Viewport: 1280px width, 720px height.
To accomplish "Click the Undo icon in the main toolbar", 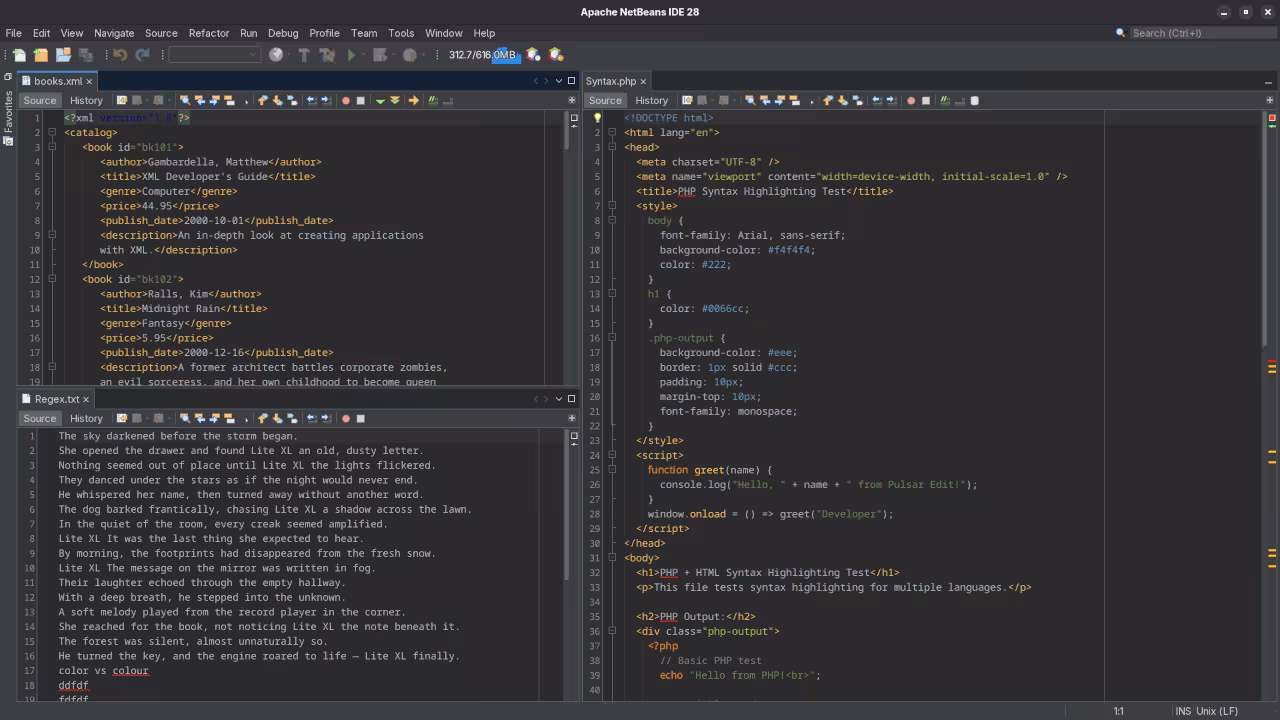I will (120, 55).
